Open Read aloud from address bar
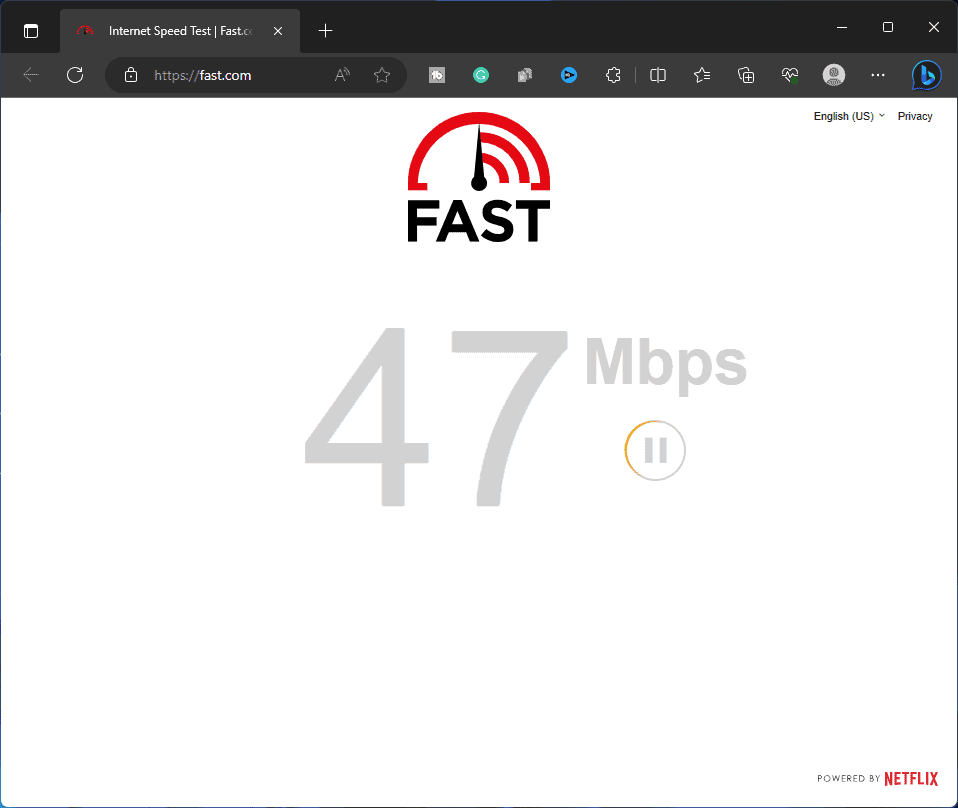 click(342, 75)
